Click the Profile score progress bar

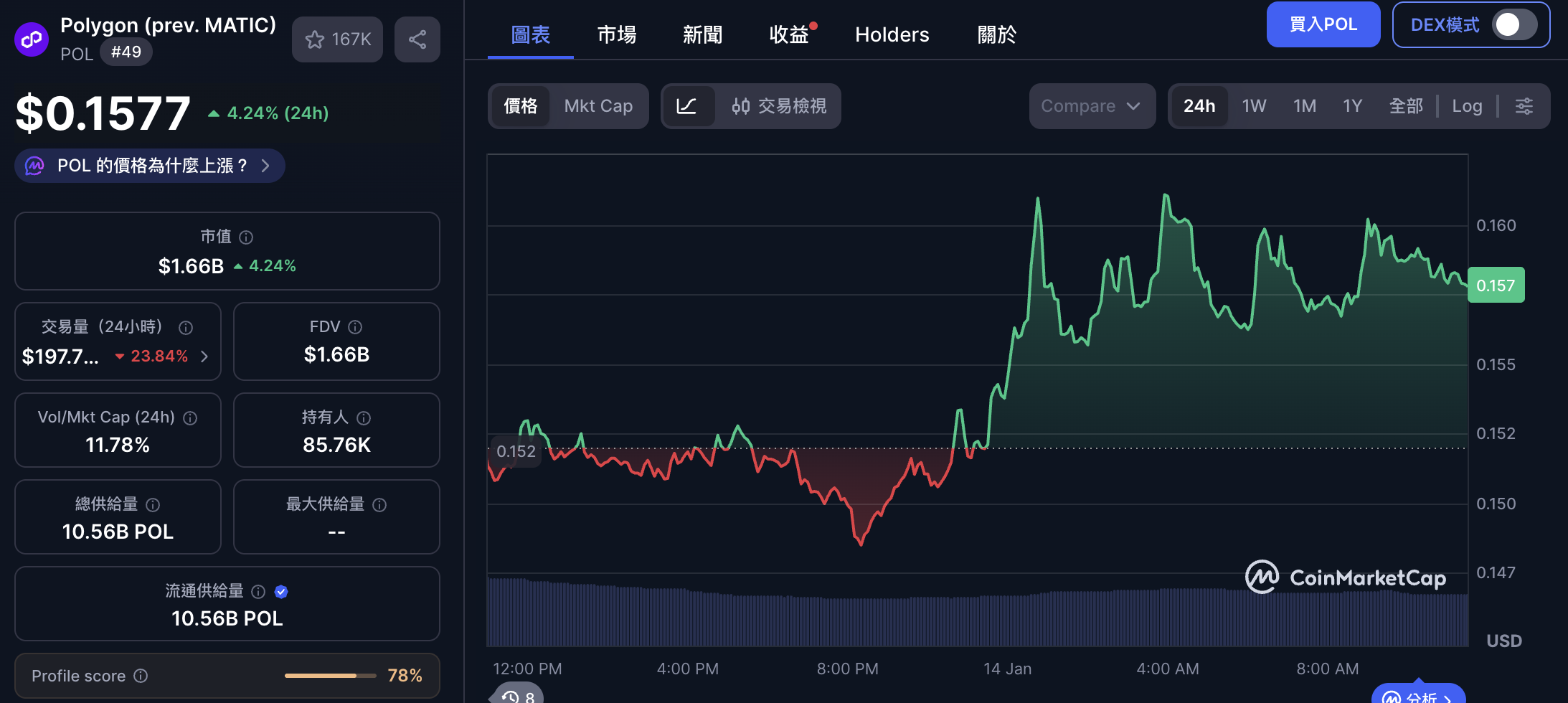(x=330, y=675)
